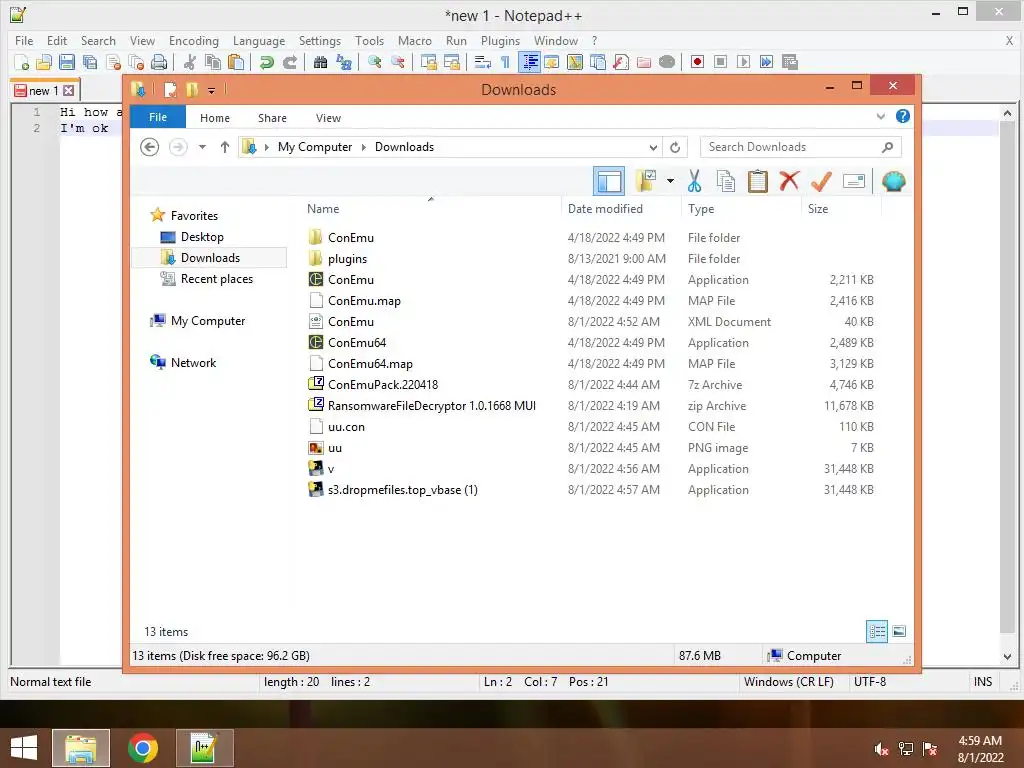Screen dimensions: 1024x768
Task: Click the New file icon in Notepad++ toolbar
Action: 22,62
